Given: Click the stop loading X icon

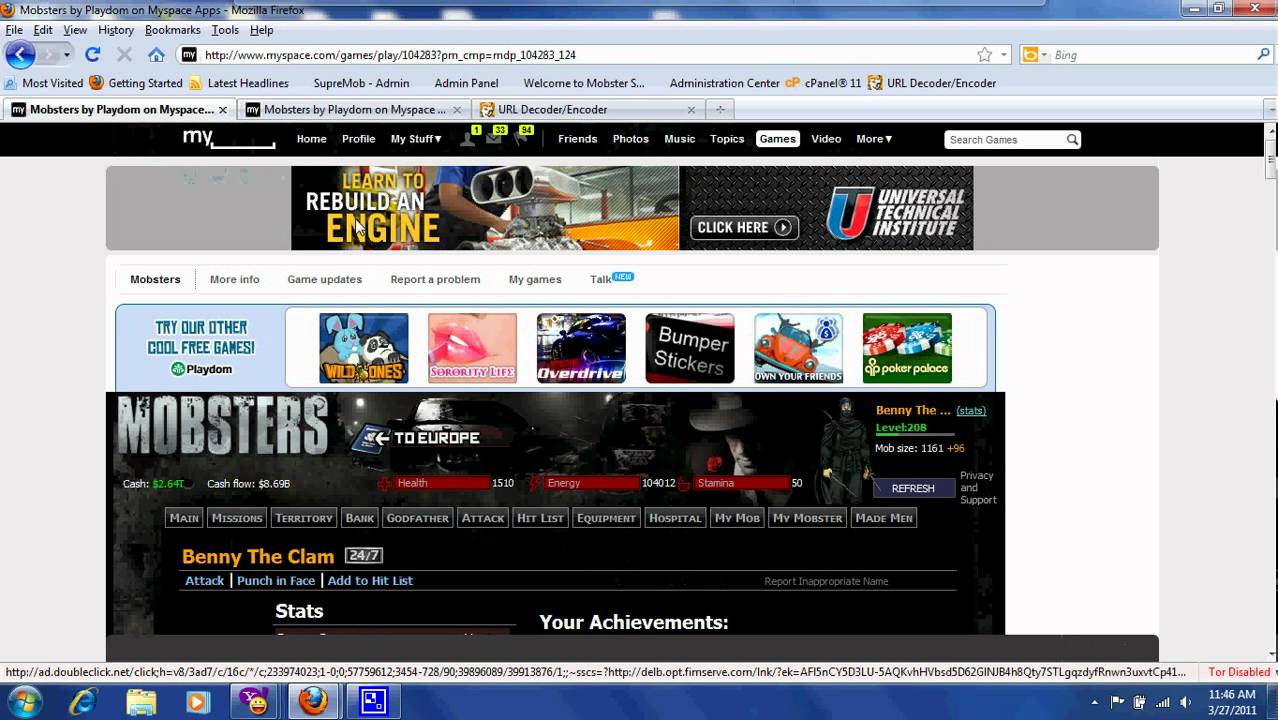Looking at the screenshot, I should (124, 55).
